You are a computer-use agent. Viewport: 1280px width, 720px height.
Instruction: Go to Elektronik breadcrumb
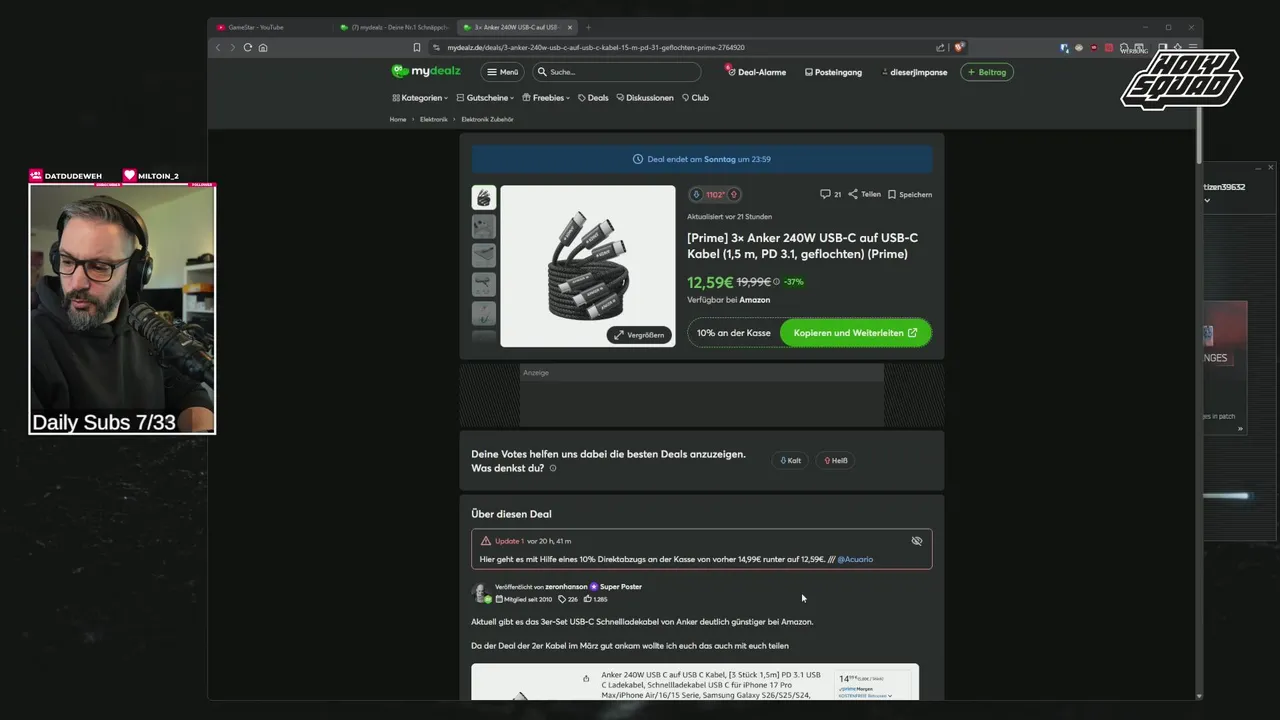pyautogui.click(x=434, y=119)
